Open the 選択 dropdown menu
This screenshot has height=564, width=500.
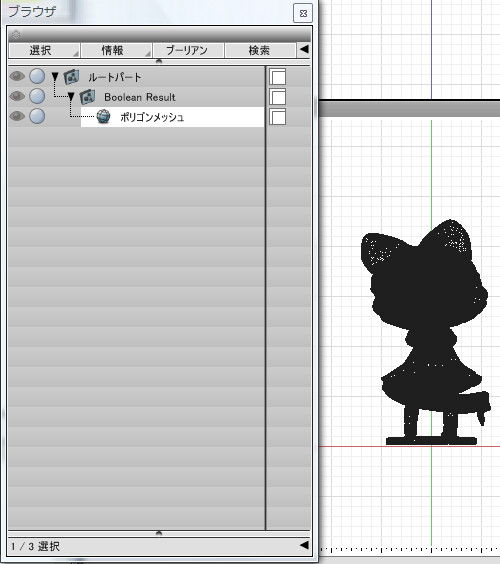44,50
